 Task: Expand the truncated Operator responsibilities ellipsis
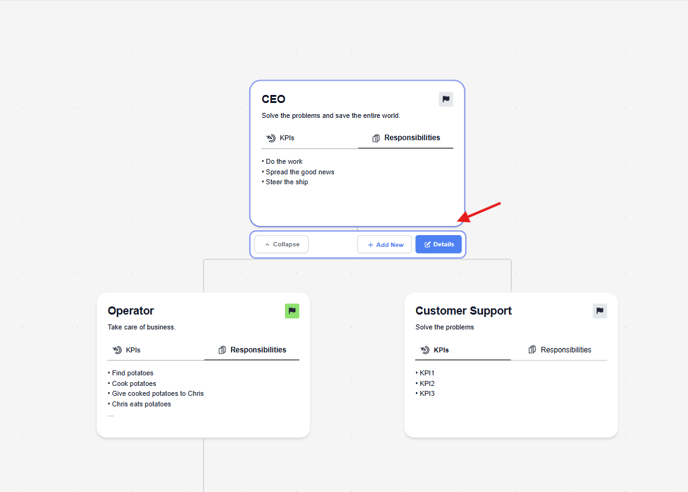[111, 415]
